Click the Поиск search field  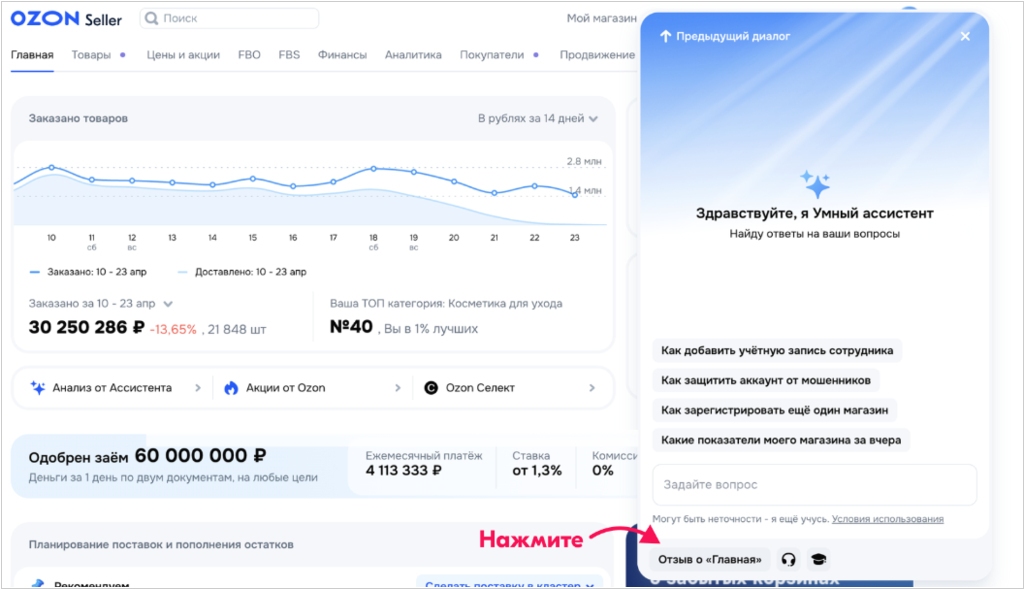[x=230, y=18]
